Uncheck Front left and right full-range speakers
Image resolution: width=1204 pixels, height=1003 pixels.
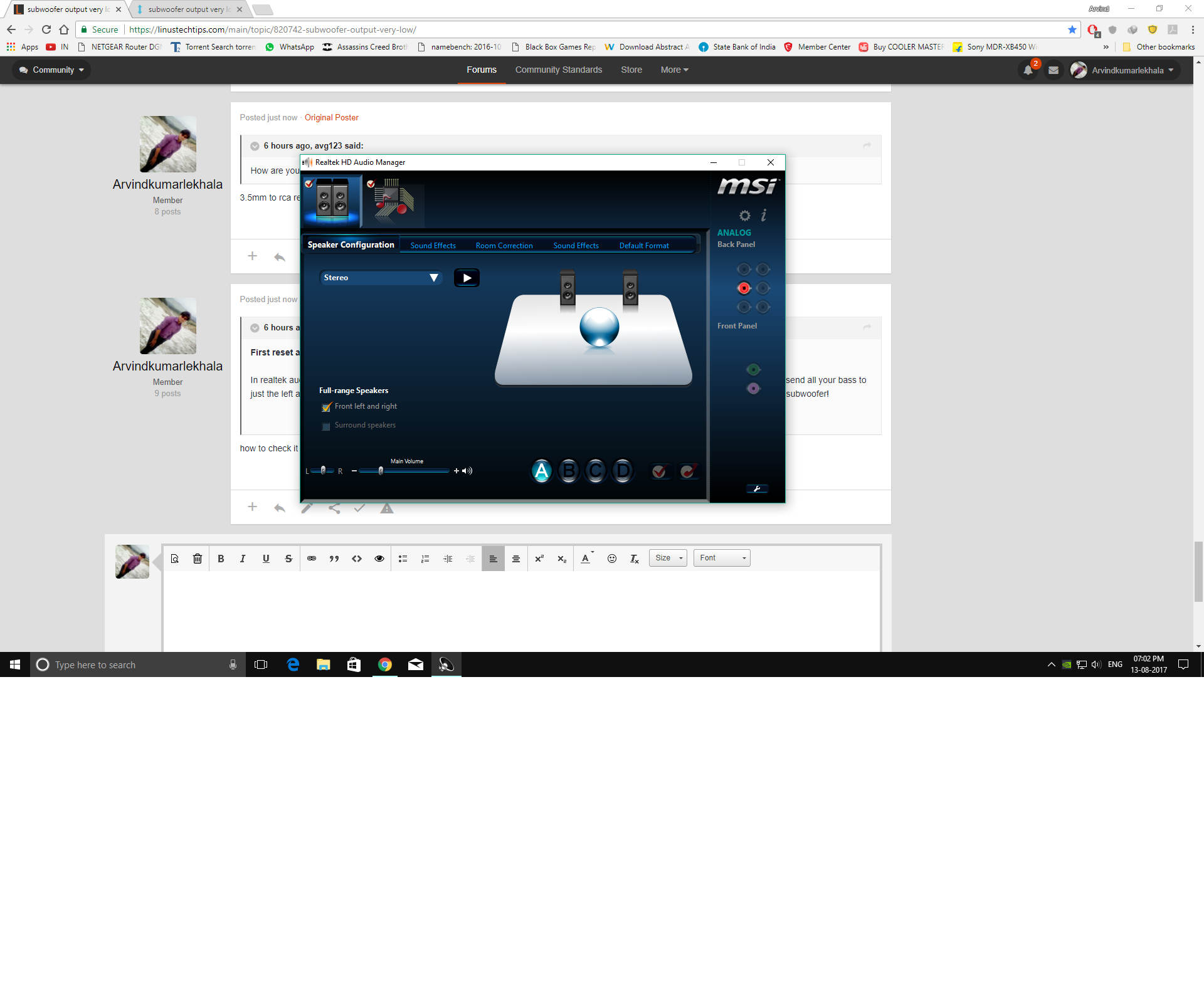pos(325,407)
